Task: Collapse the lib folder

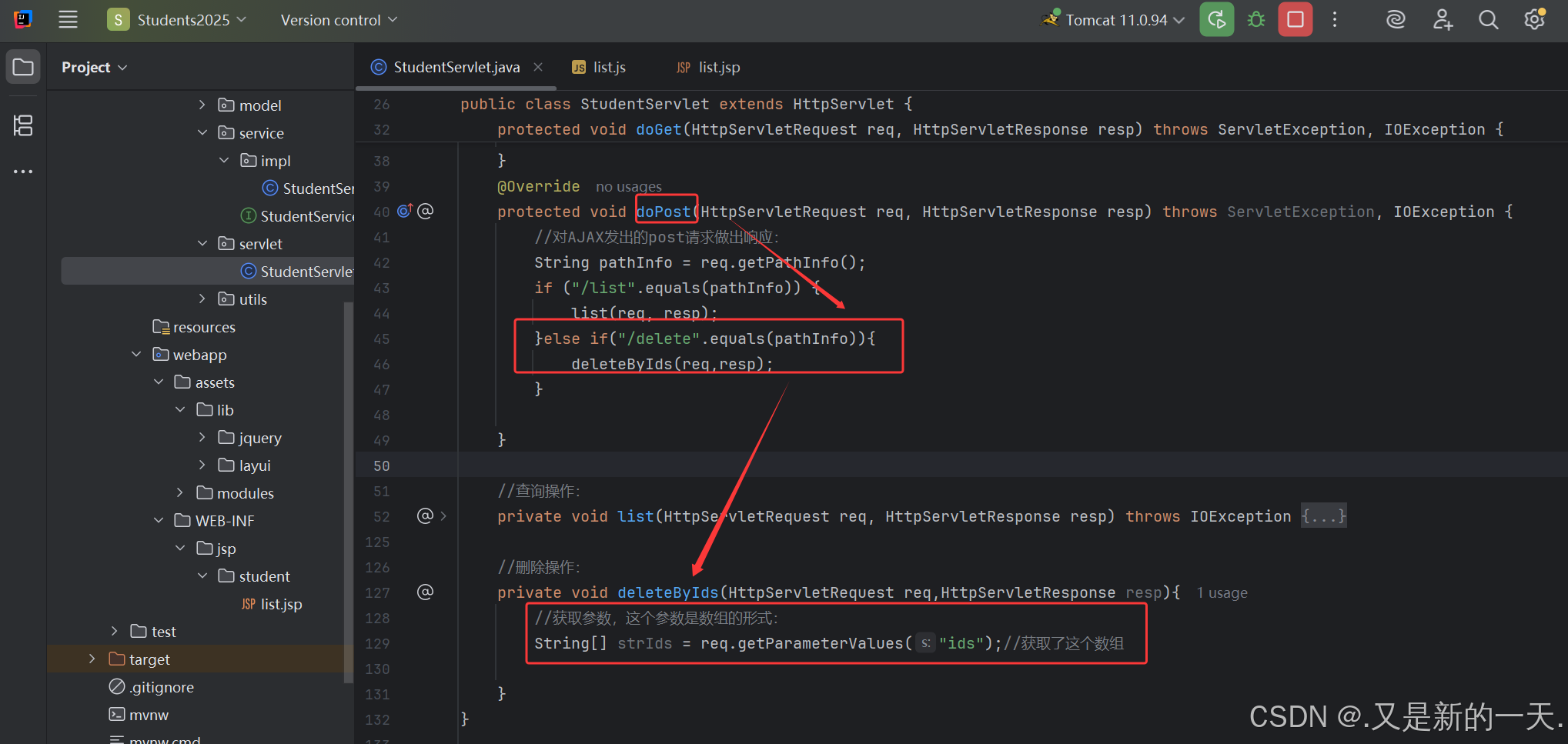Action: 180,409
